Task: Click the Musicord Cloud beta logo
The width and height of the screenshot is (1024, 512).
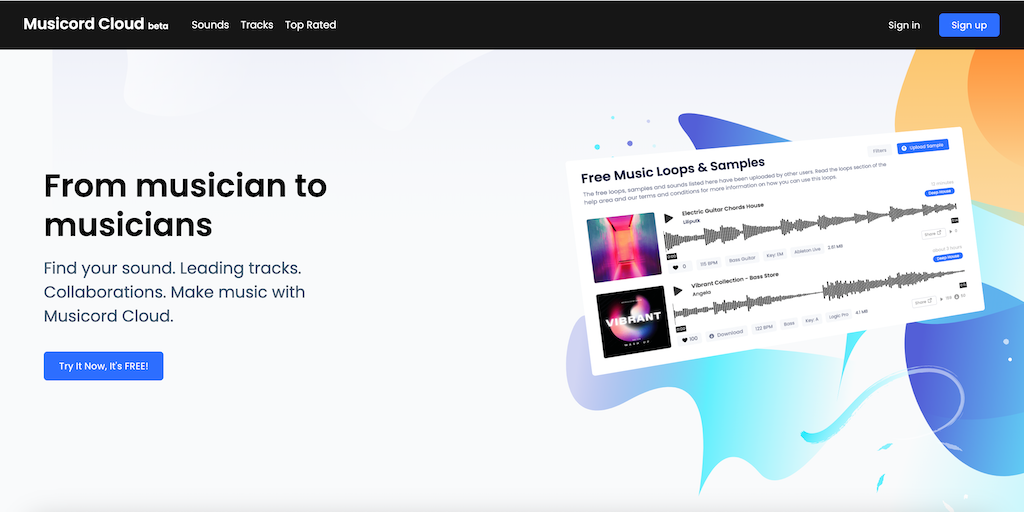Action: (x=95, y=25)
